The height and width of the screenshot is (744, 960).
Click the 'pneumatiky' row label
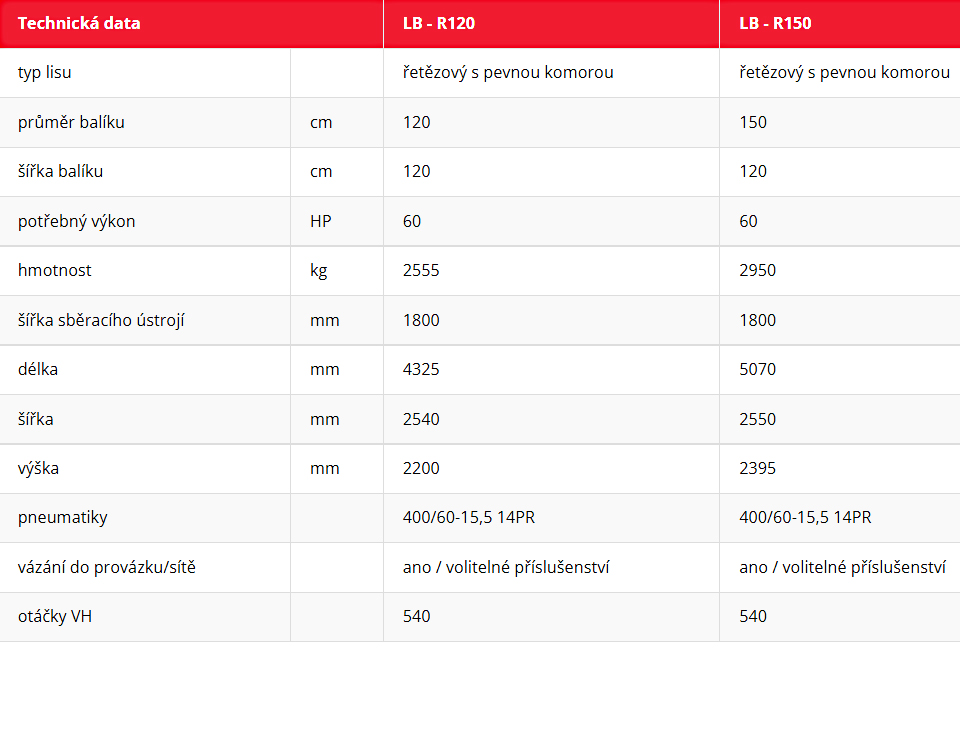pyautogui.click(x=62, y=518)
